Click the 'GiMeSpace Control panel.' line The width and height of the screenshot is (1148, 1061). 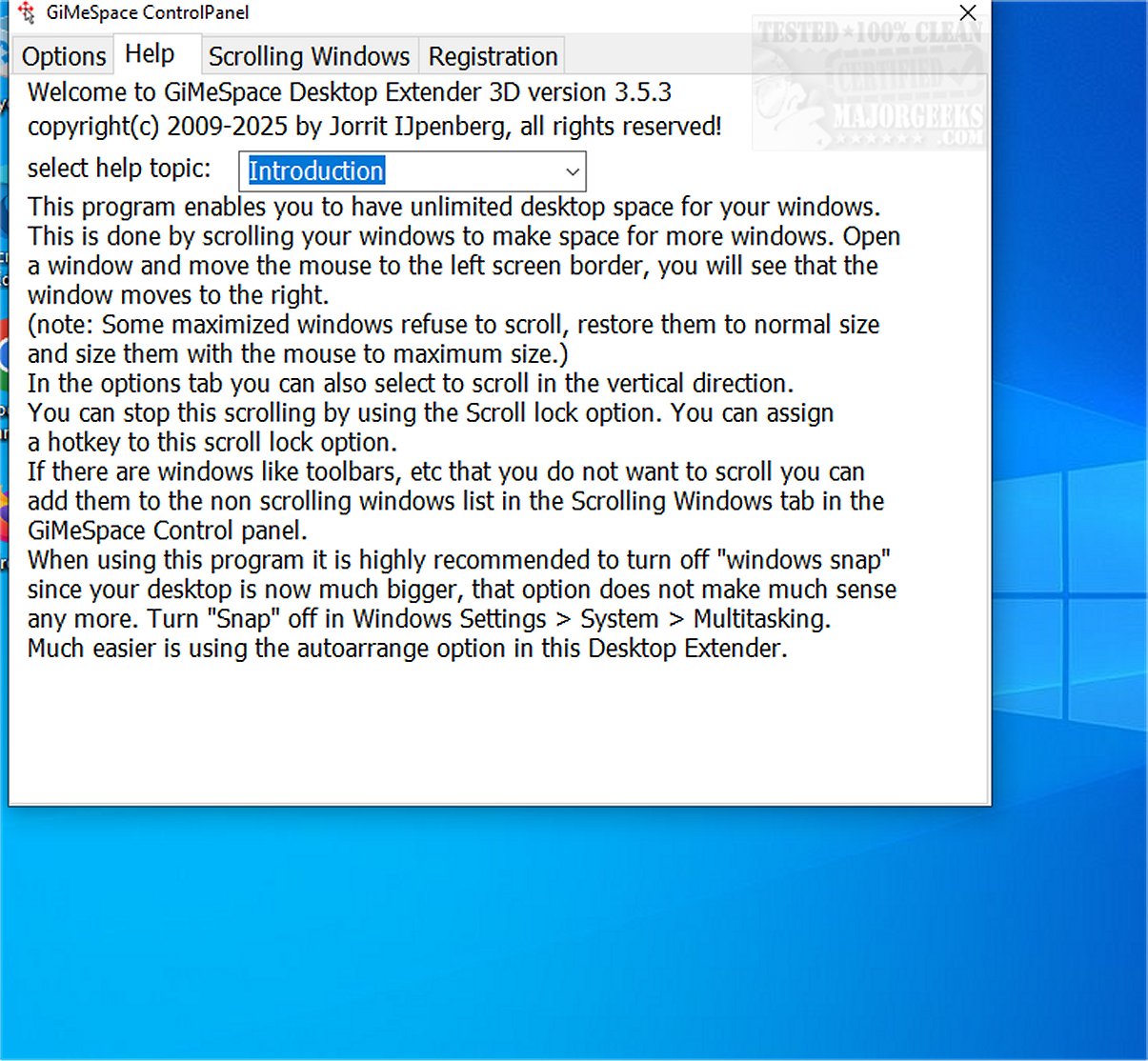[168, 531]
